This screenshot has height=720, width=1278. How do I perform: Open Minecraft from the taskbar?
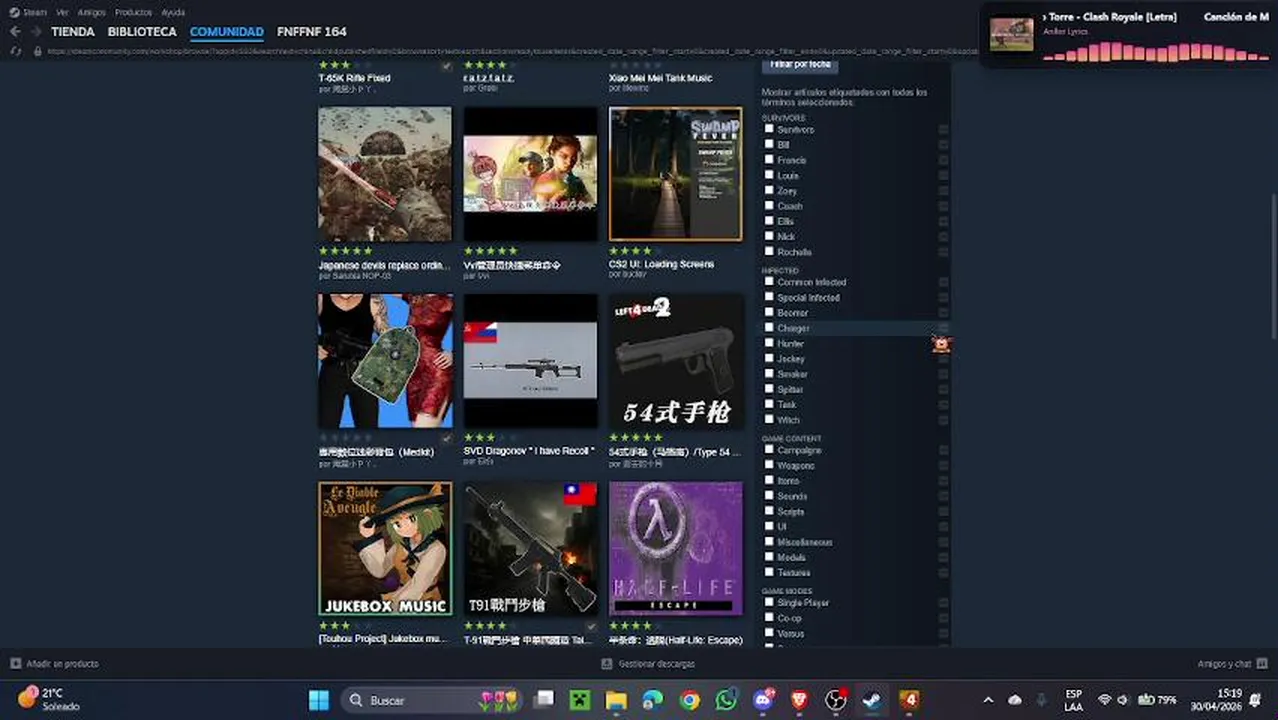tap(580, 700)
